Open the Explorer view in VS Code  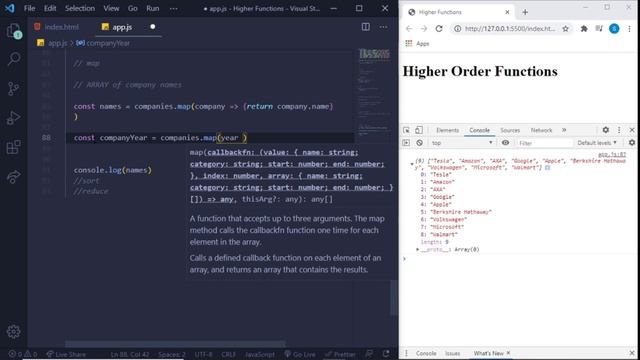click(x=14, y=31)
